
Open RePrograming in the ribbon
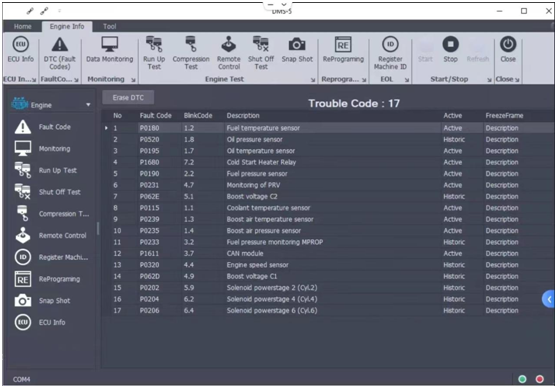click(x=343, y=50)
